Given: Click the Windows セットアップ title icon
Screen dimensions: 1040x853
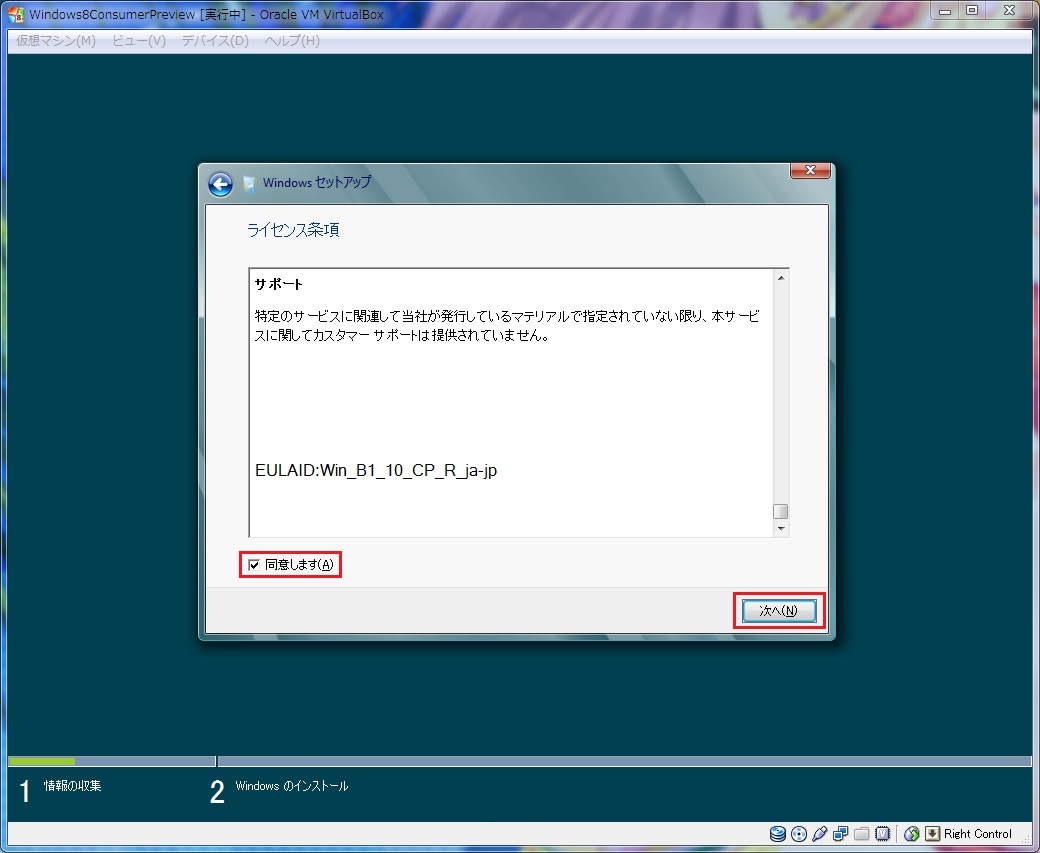Looking at the screenshot, I should tap(249, 184).
